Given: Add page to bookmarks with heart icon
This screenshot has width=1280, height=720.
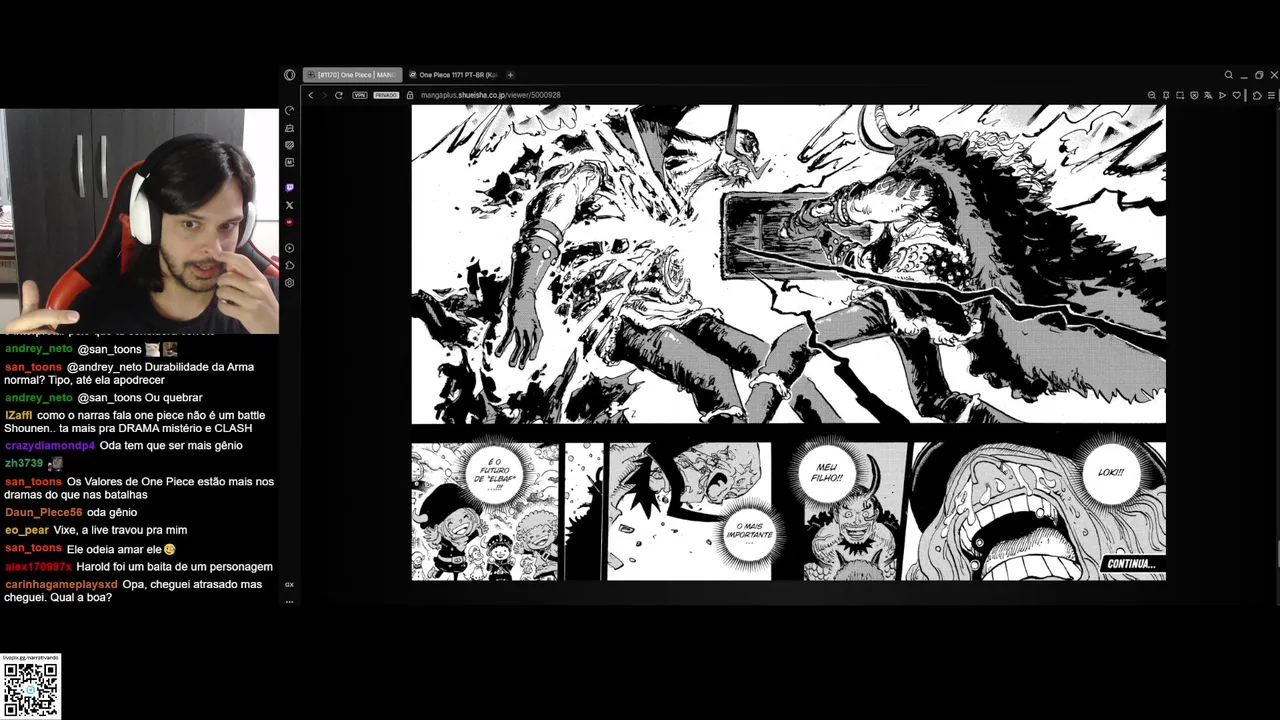Looking at the screenshot, I should click(1237, 95).
